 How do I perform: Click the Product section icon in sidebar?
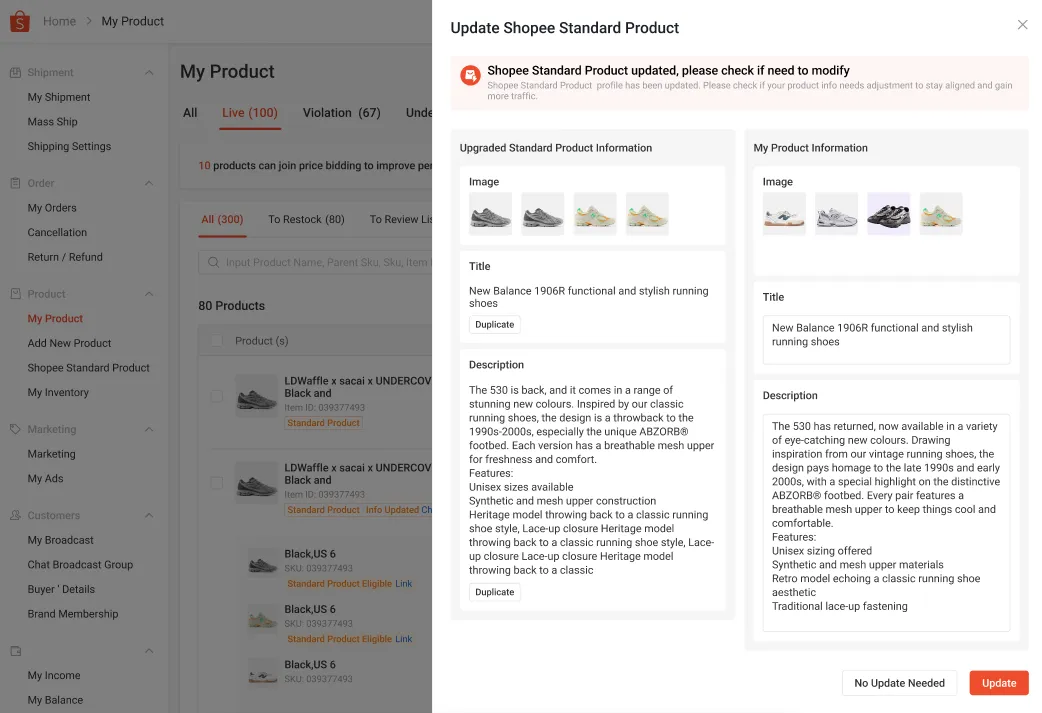click(14, 293)
